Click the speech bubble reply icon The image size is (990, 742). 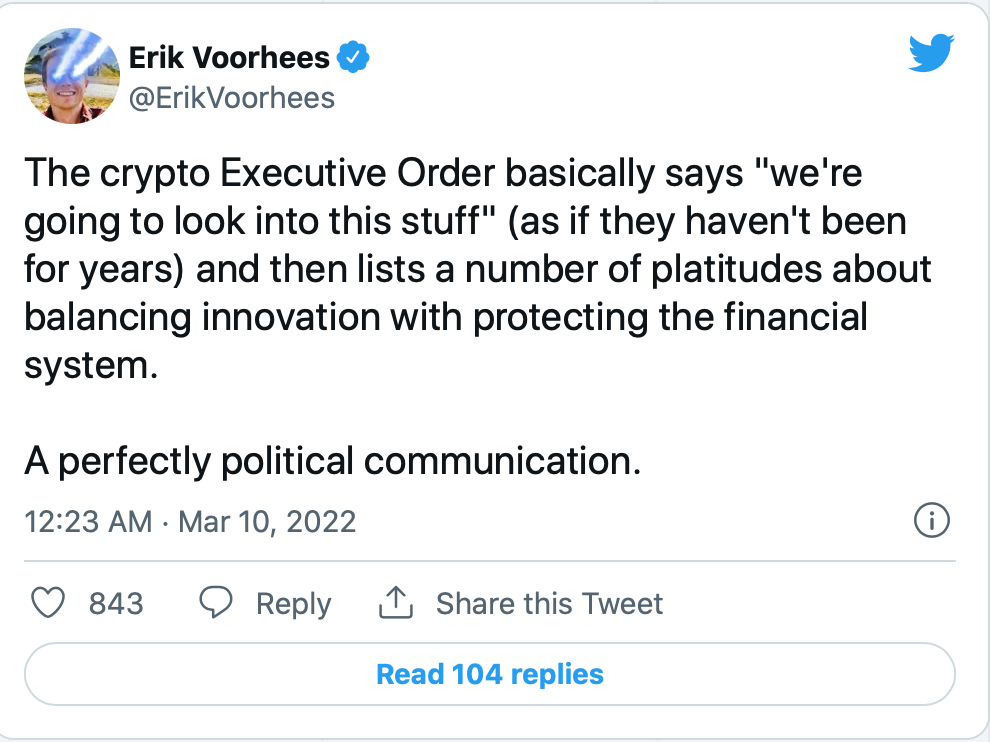[x=216, y=602]
